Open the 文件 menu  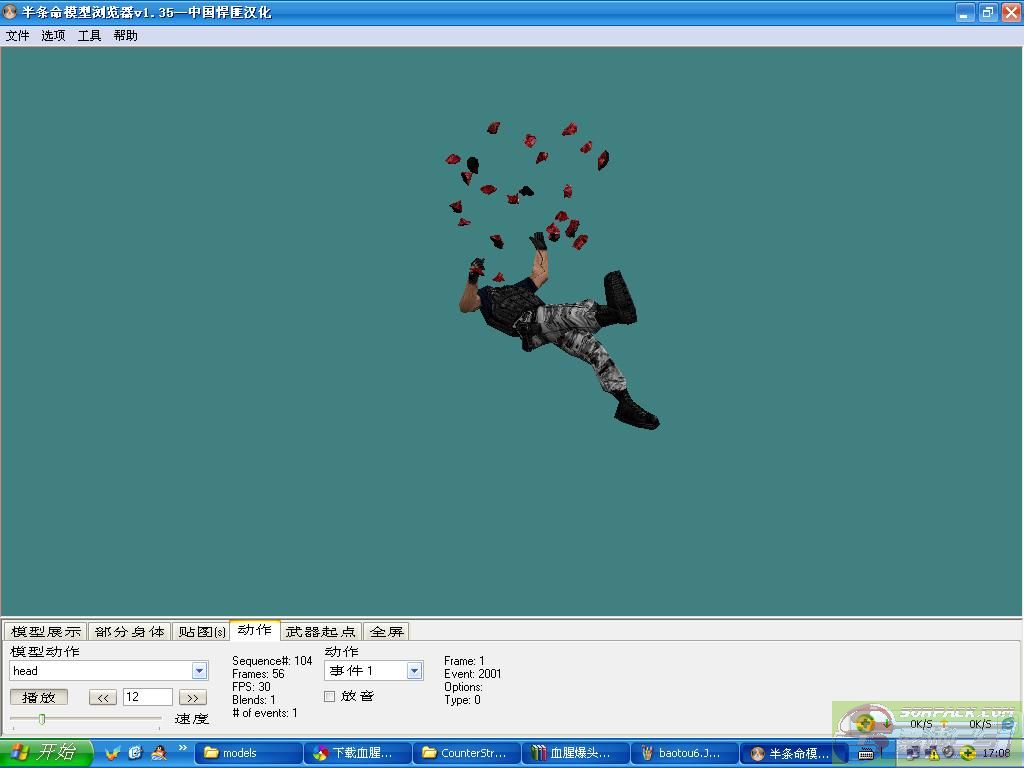pyautogui.click(x=18, y=35)
